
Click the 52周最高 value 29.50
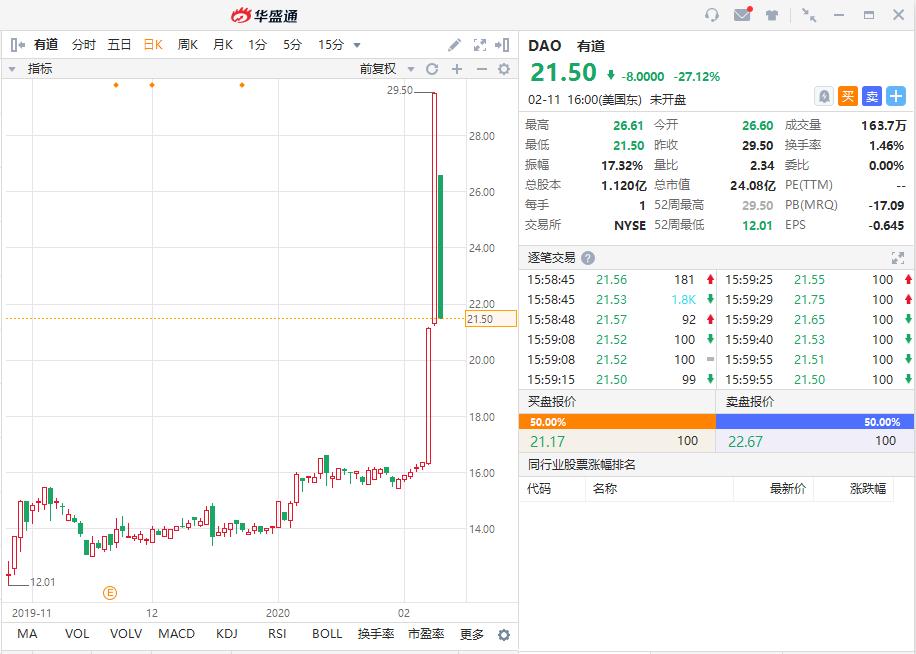click(757, 205)
